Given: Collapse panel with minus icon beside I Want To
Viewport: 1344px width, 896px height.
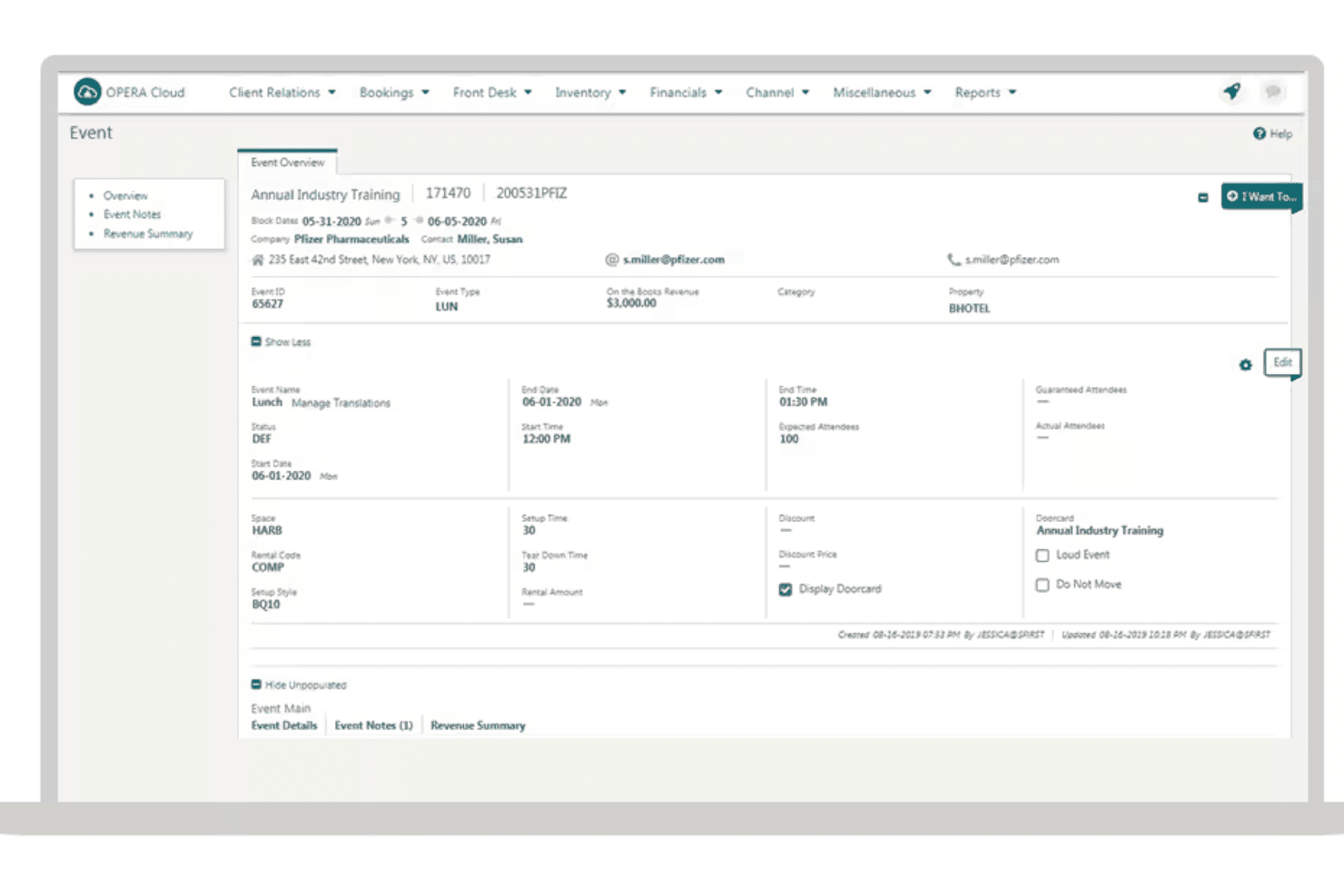Looking at the screenshot, I should [1203, 197].
